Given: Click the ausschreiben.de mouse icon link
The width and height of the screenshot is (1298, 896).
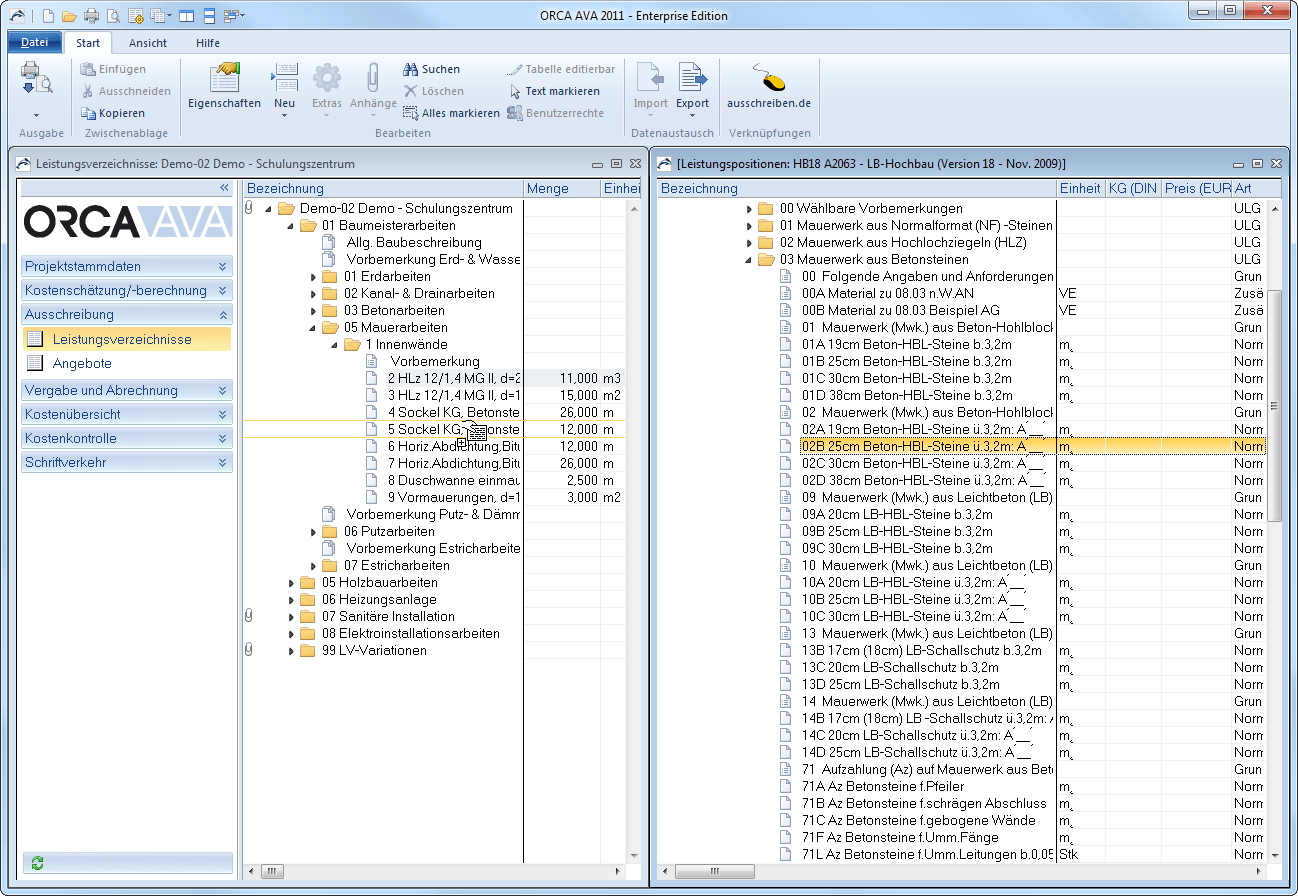Looking at the screenshot, I should pyautogui.click(x=768, y=86).
